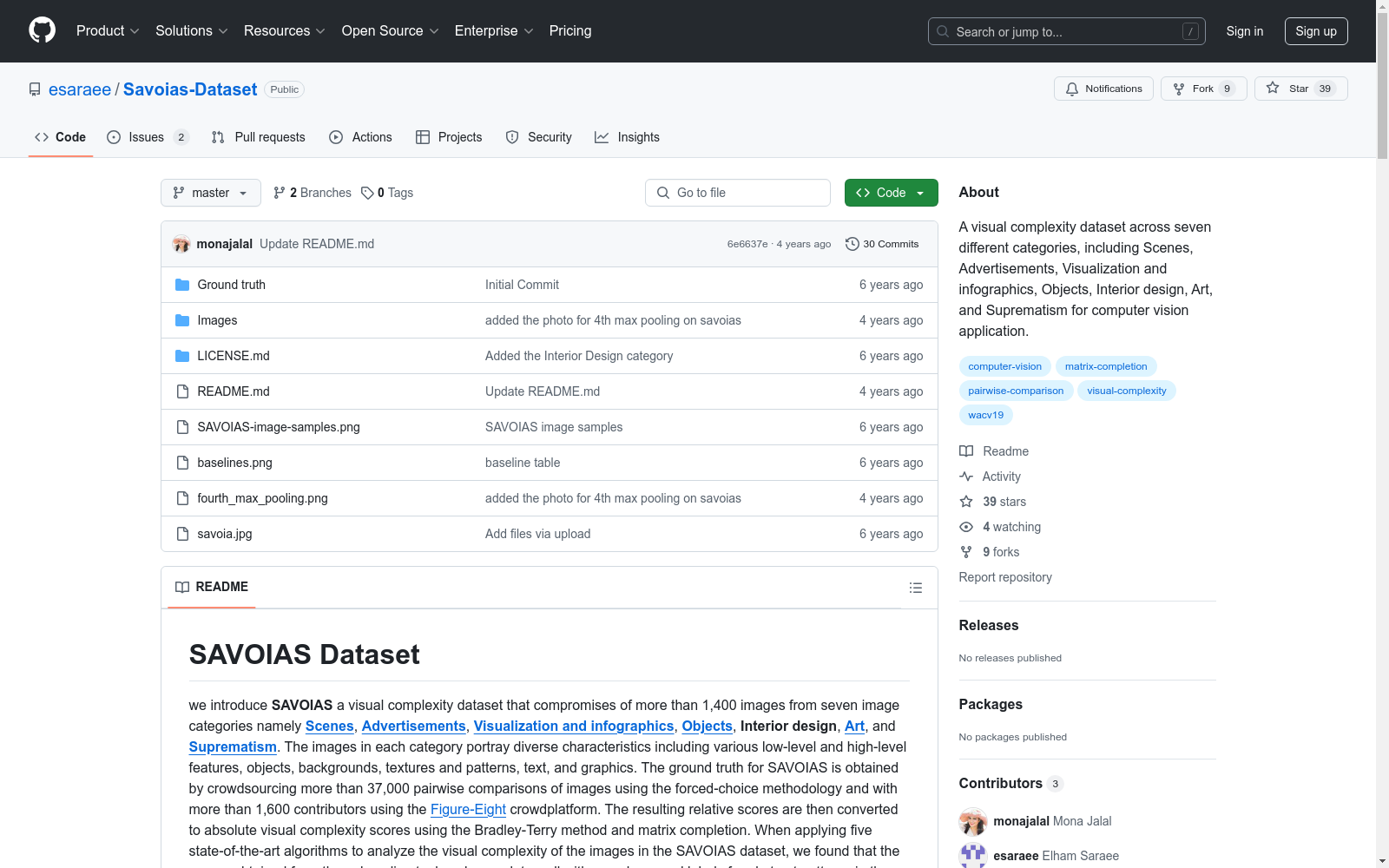Open commit hash 6e6637e

[x=747, y=244]
